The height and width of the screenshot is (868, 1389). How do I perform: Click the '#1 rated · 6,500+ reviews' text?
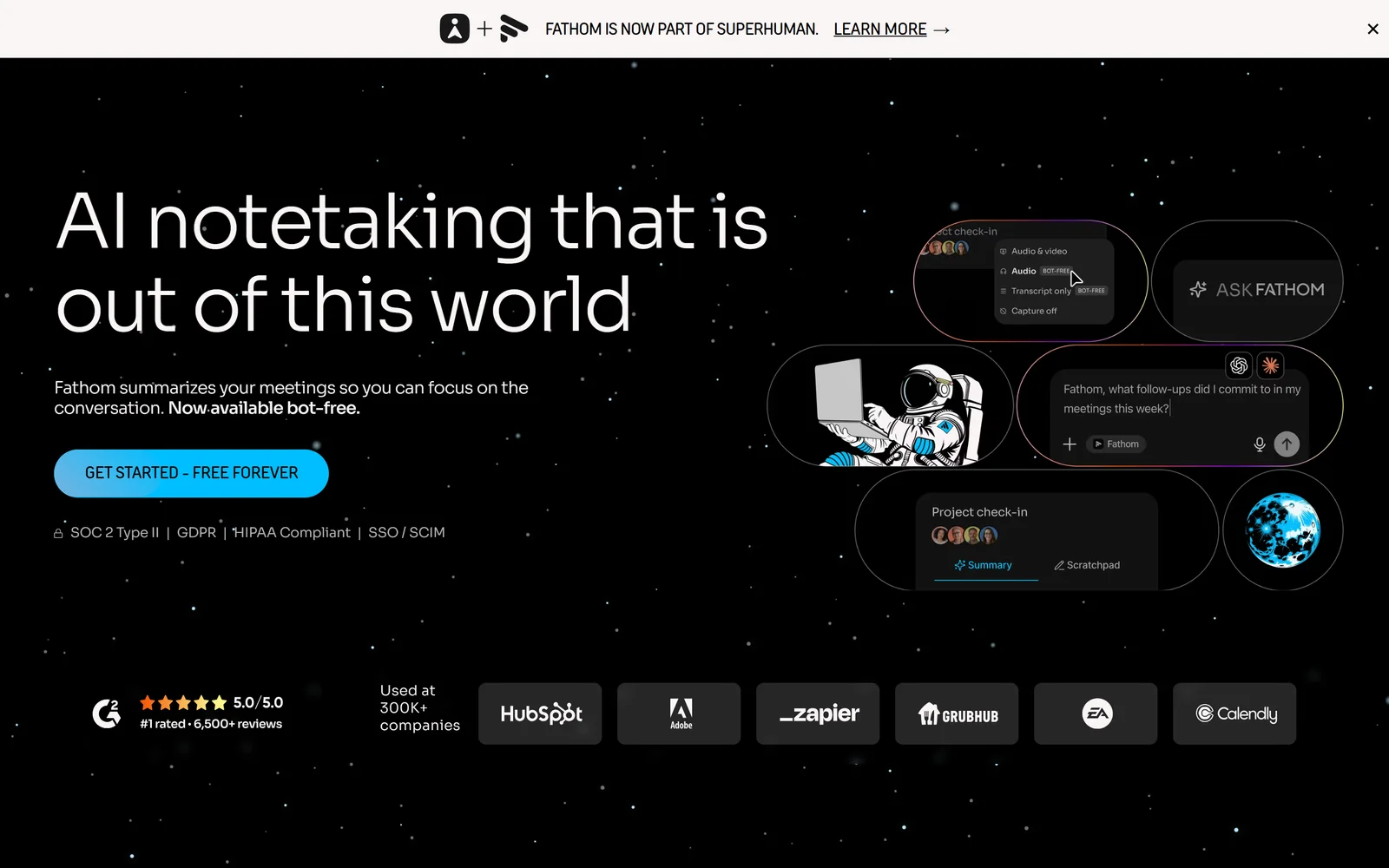[x=211, y=724]
